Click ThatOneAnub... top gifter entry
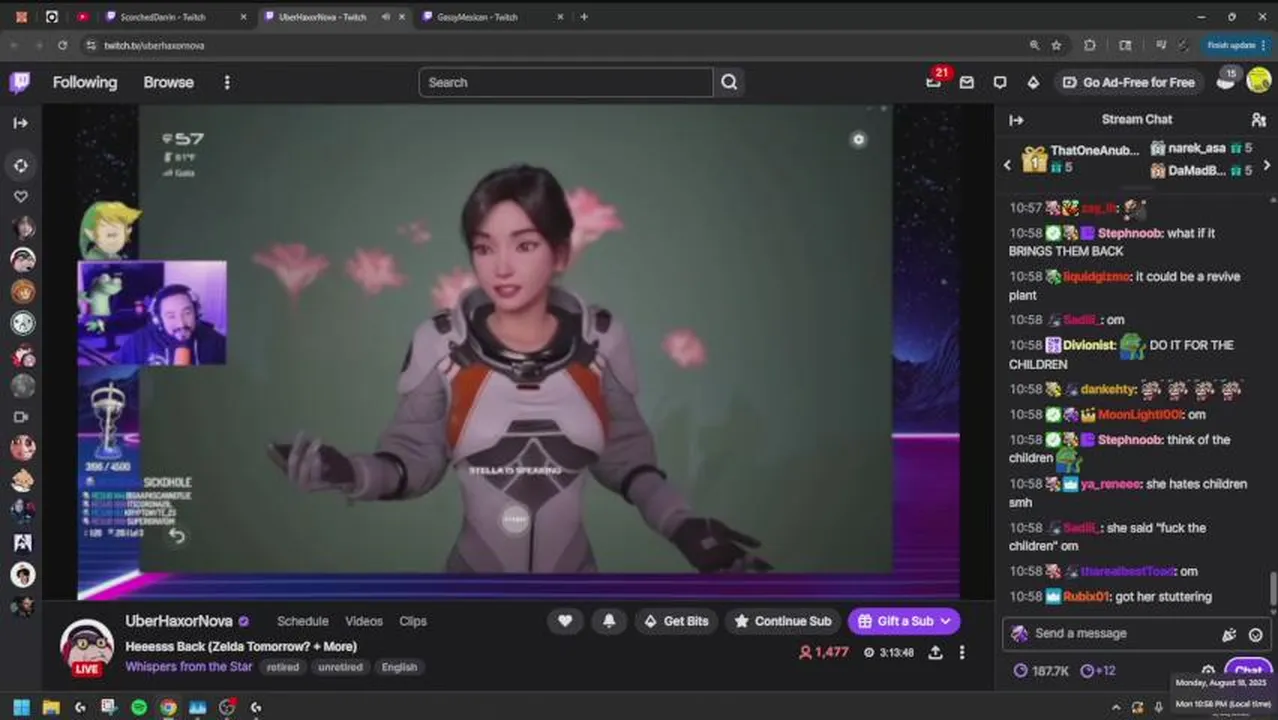The width and height of the screenshot is (1278, 720). (1080, 158)
